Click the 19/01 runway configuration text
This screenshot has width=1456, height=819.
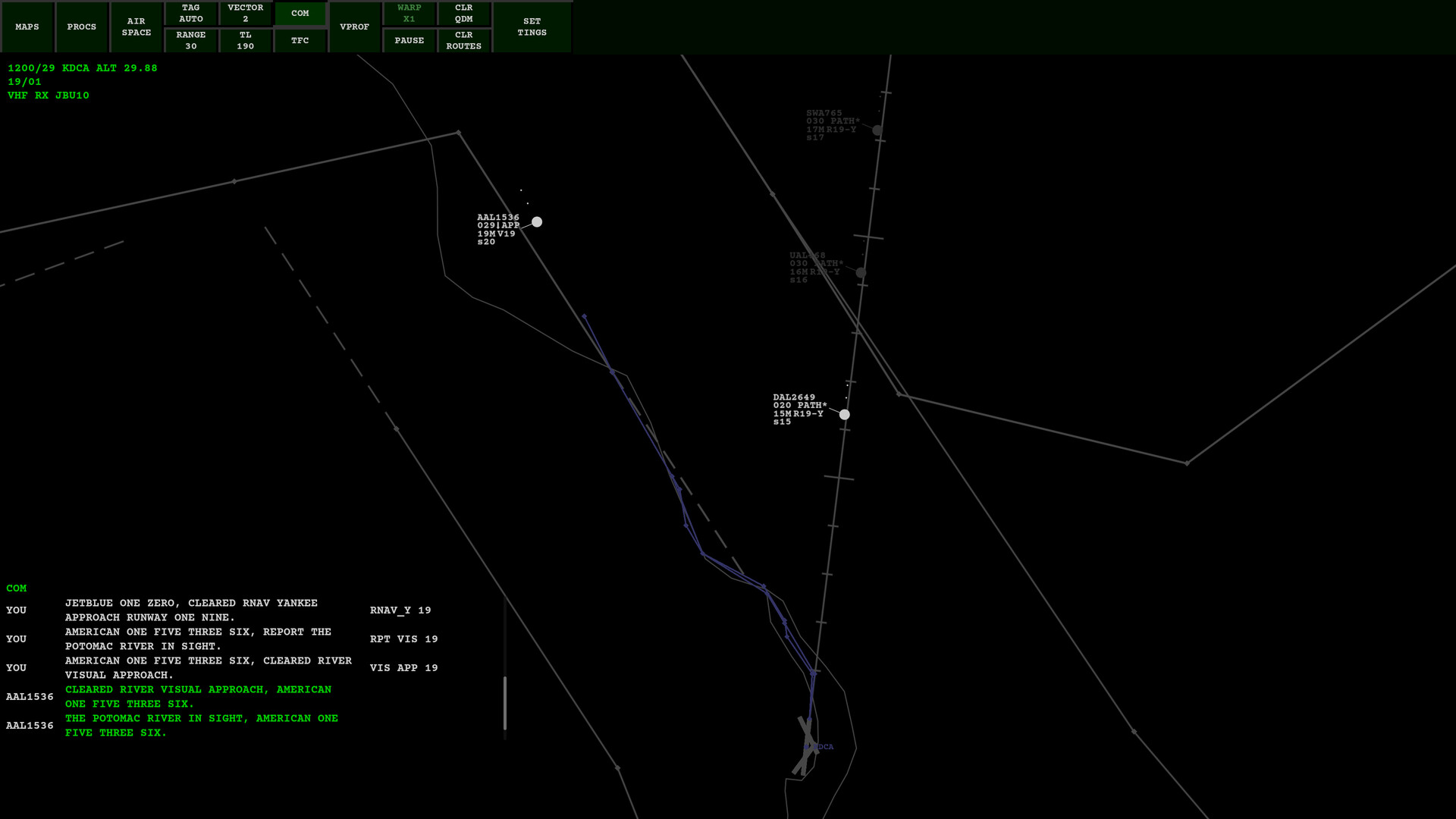tap(24, 82)
